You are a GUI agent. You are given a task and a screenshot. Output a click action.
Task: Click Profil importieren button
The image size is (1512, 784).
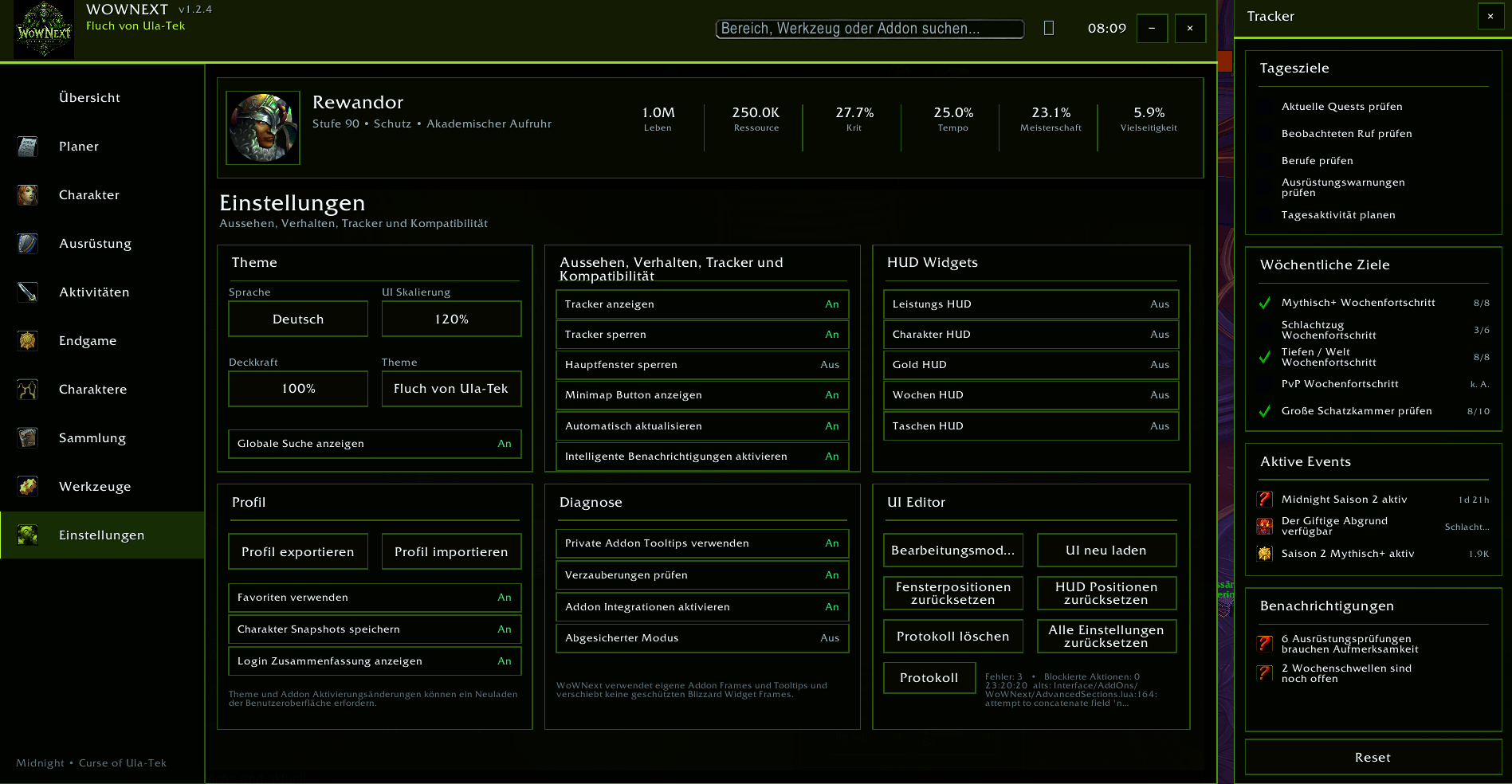pyautogui.click(x=451, y=551)
